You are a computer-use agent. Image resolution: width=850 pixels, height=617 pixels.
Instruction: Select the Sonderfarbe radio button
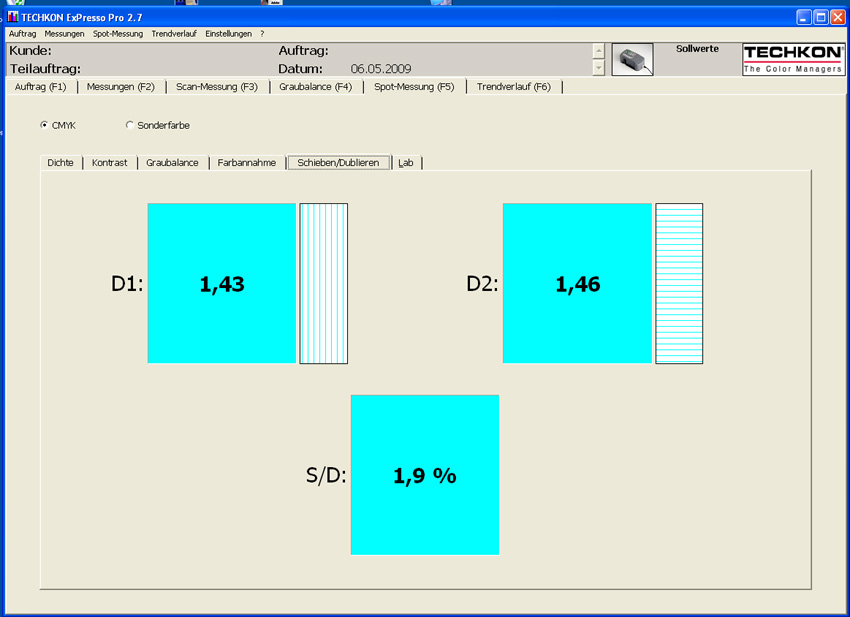(x=130, y=125)
